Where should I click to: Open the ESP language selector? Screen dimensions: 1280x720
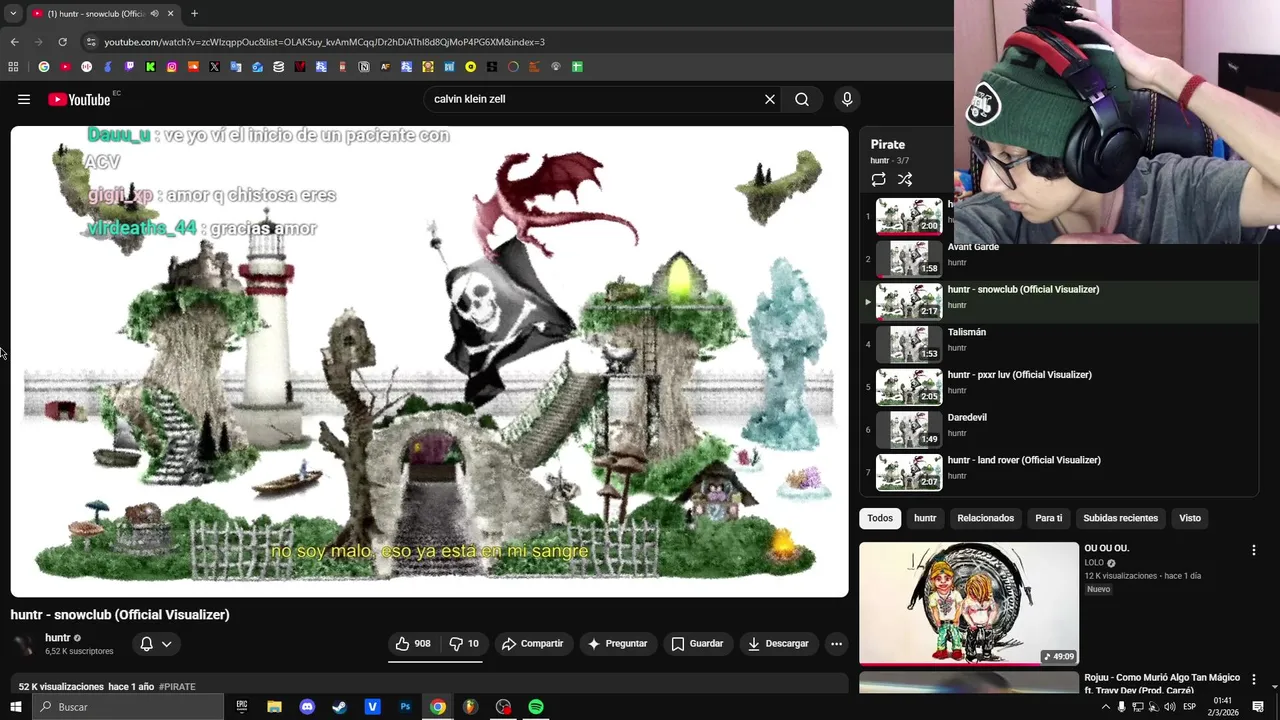point(1189,707)
